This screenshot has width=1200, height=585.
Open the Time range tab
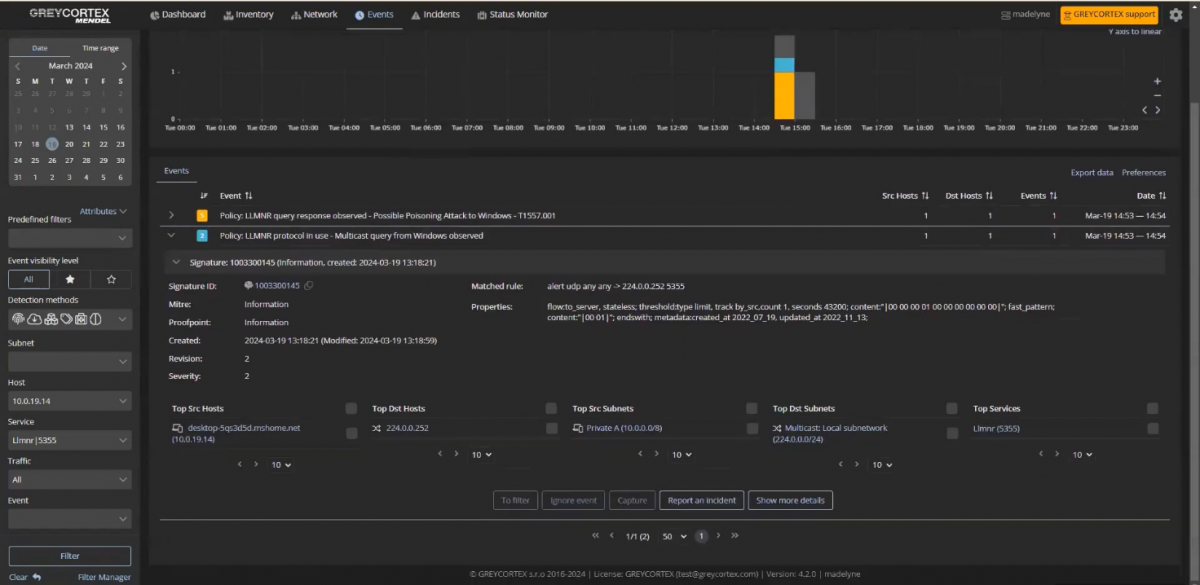tap(100, 48)
